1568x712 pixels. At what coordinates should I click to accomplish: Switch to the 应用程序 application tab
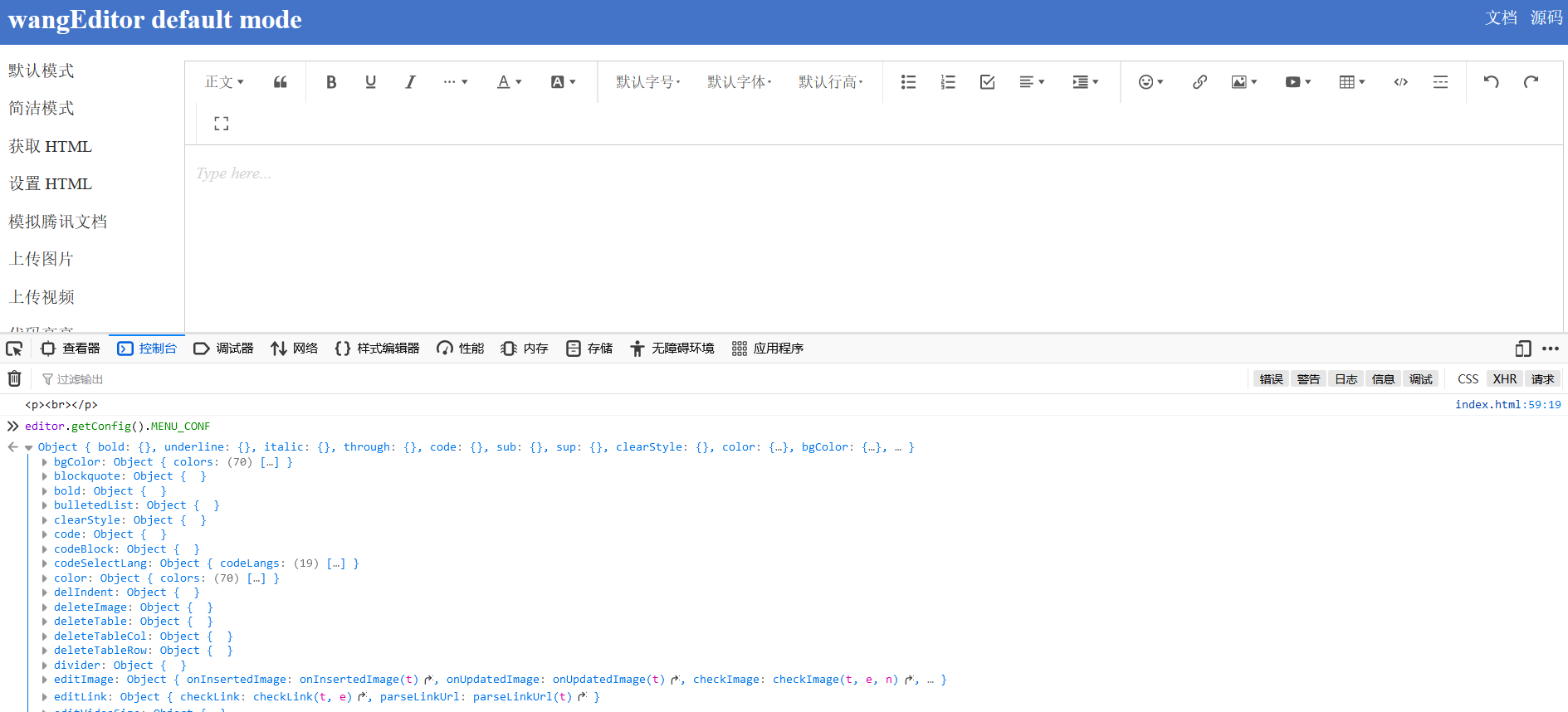pos(768,349)
